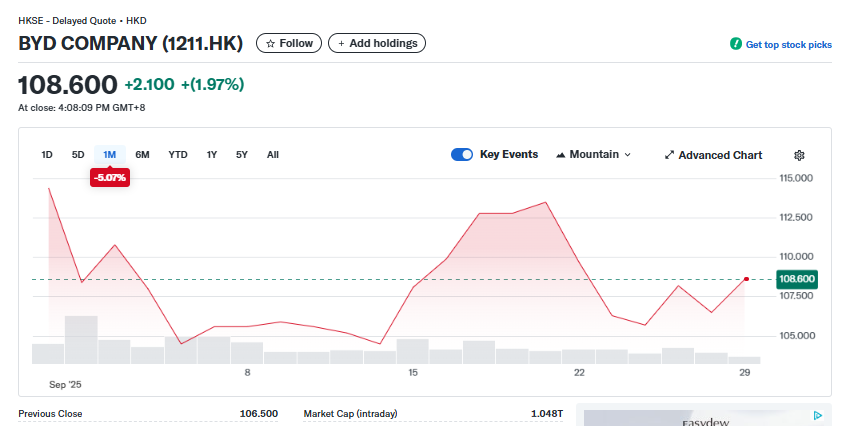Click the 115.000 axis label
Screen dimensions: 841x426
click(796, 178)
